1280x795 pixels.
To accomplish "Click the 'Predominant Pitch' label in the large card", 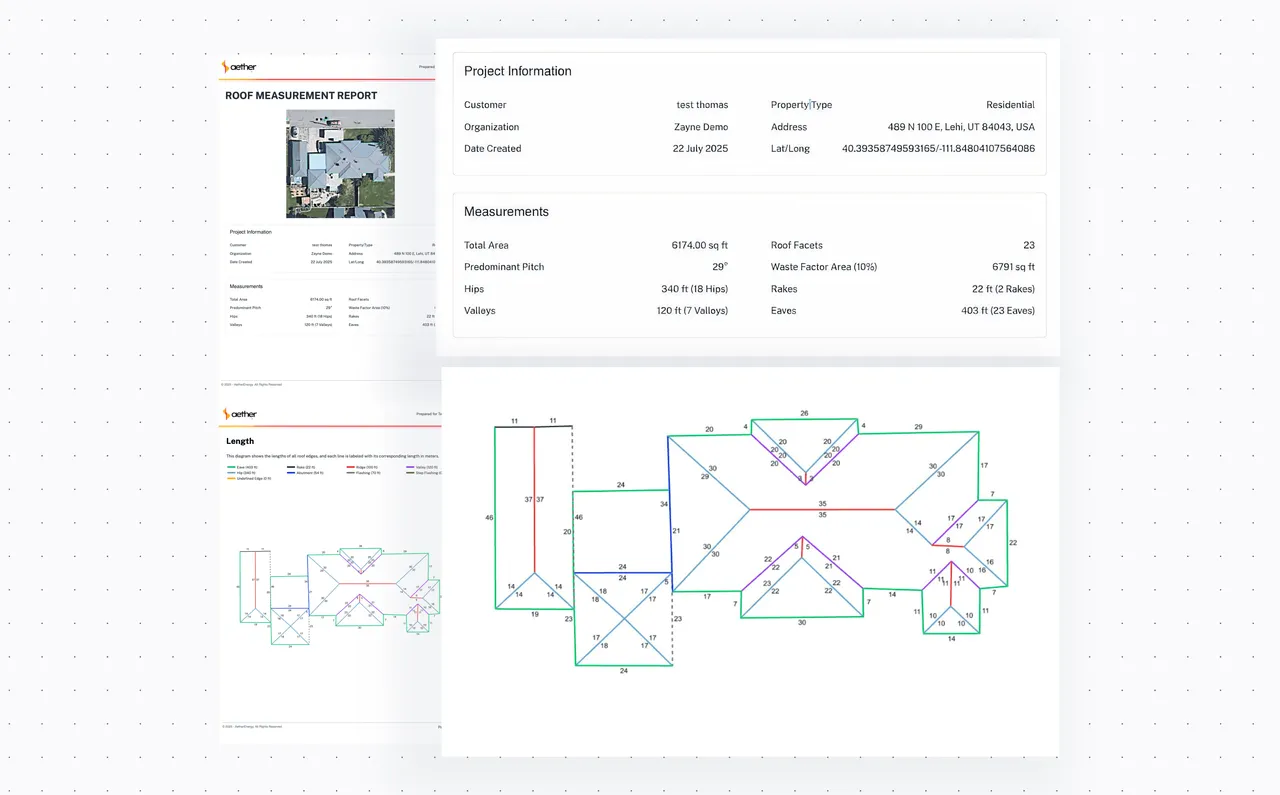I will [x=504, y=267].
